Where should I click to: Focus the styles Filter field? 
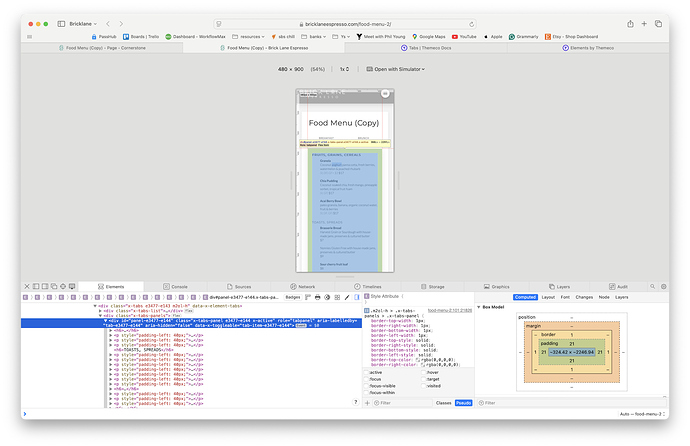point(403,403)
